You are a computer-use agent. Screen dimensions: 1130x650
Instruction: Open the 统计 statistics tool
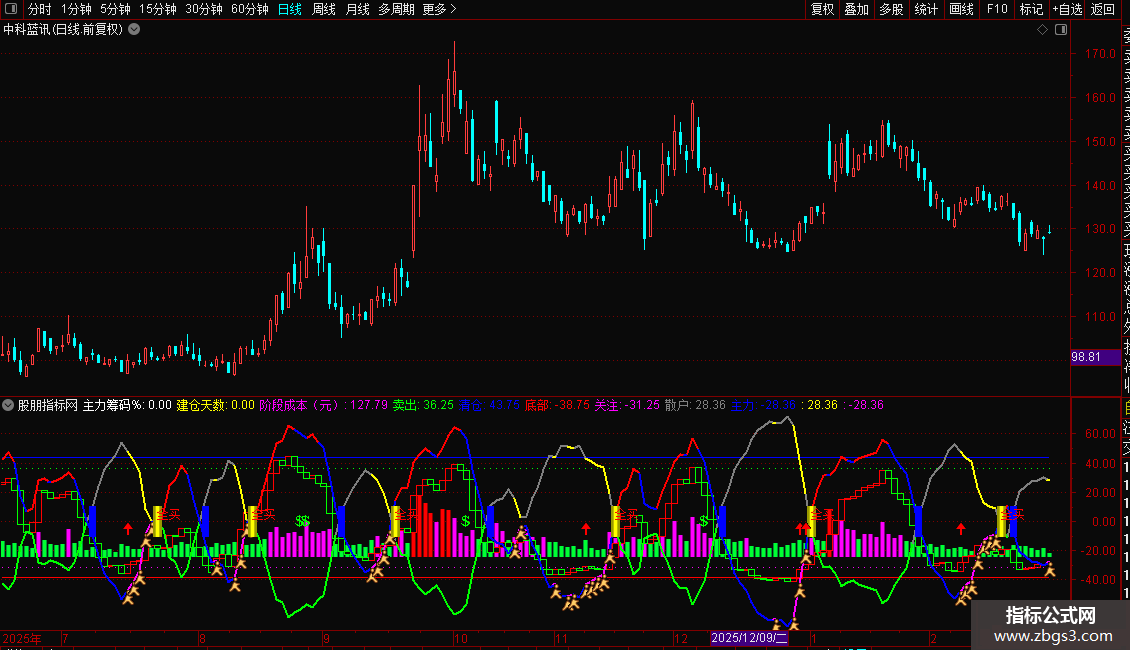[x=926, y=9]
